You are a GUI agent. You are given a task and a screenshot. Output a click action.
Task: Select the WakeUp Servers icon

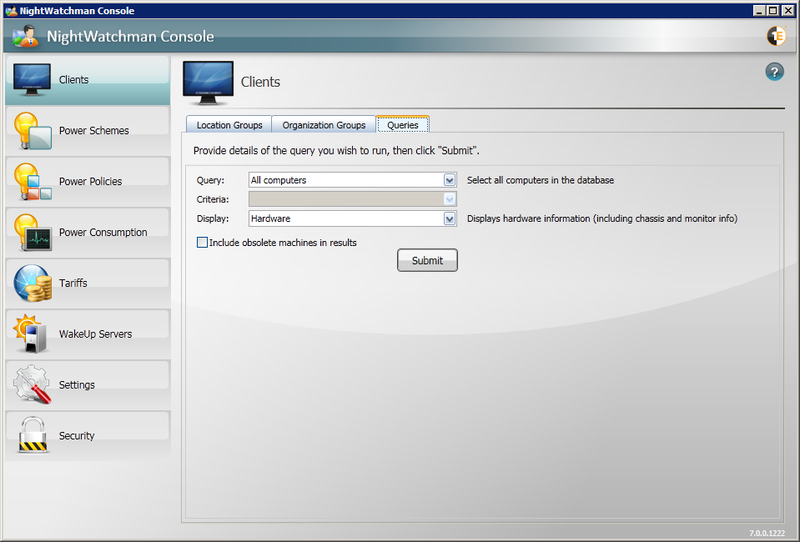click(32, 334)
